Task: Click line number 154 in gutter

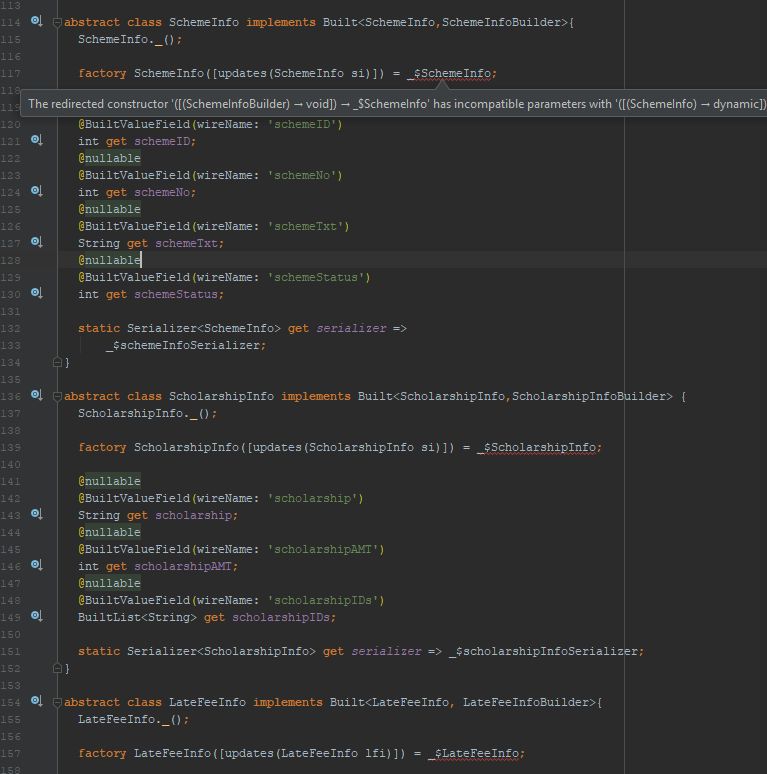Action: [10, 702]
